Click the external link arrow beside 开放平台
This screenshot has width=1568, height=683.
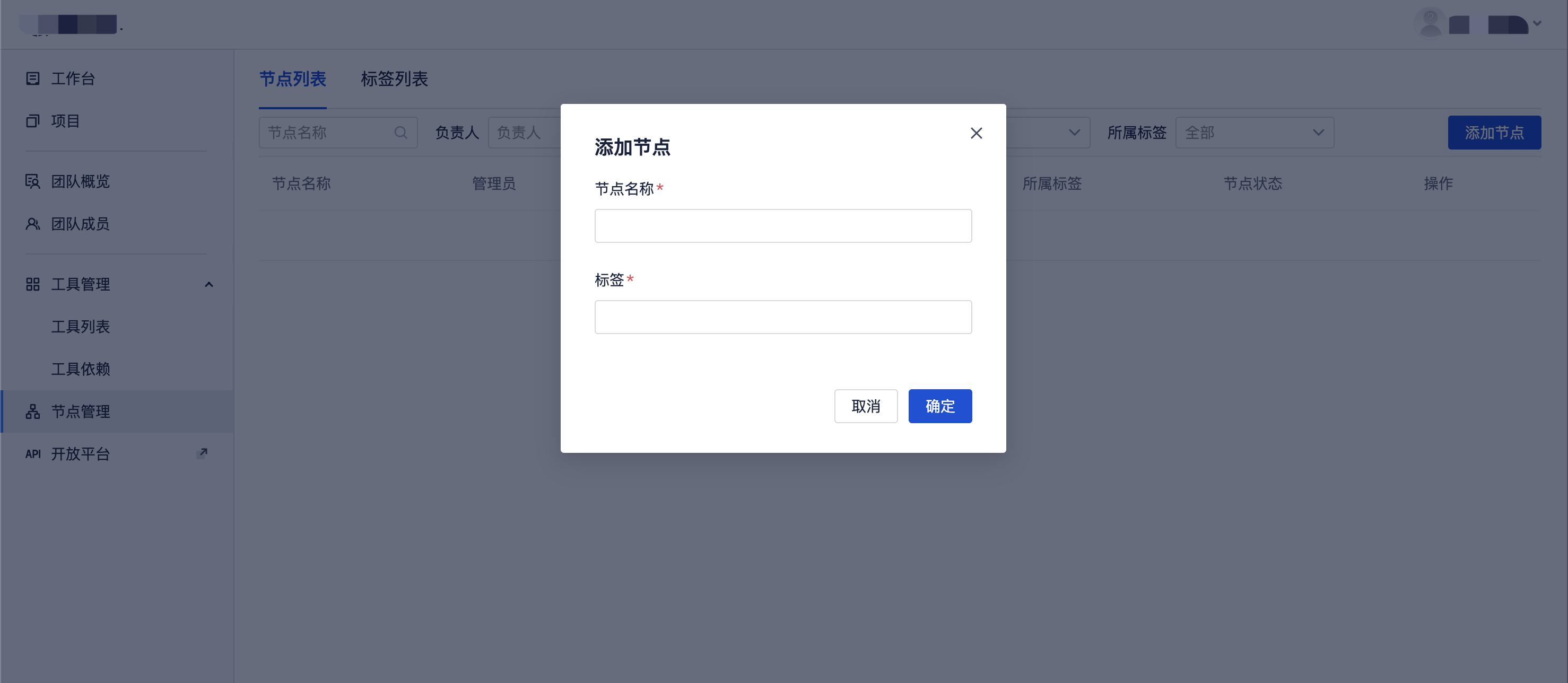click(203, 452)
